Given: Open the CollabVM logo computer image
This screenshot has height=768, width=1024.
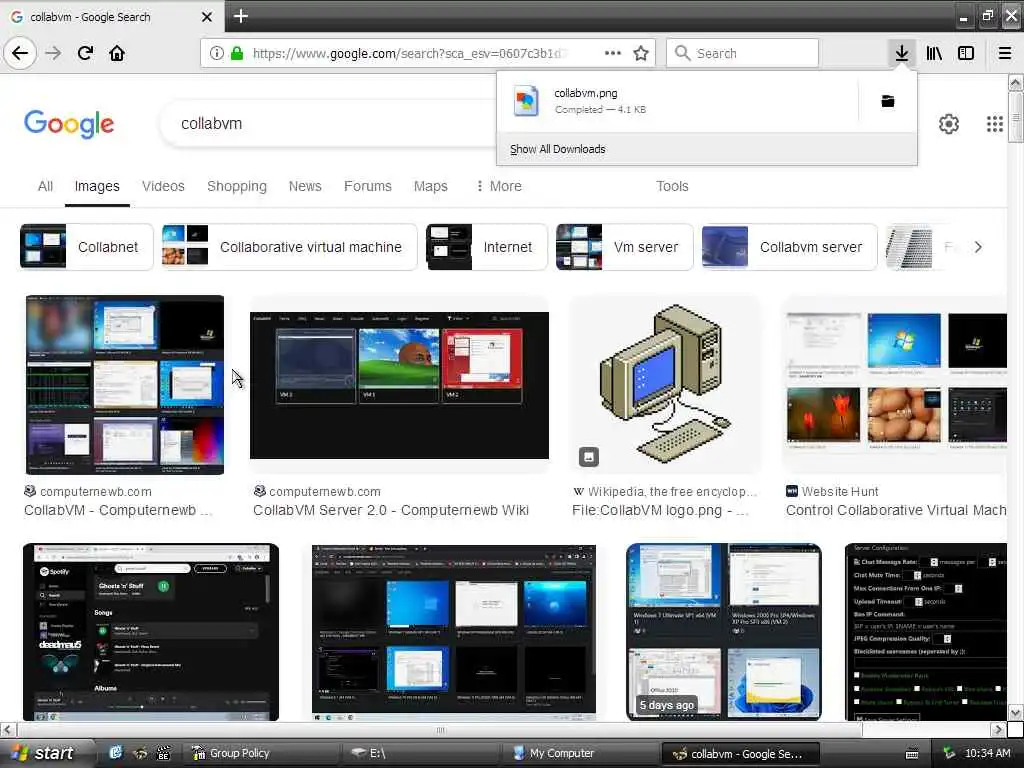Looking at the screenshot, I should 665,384.
